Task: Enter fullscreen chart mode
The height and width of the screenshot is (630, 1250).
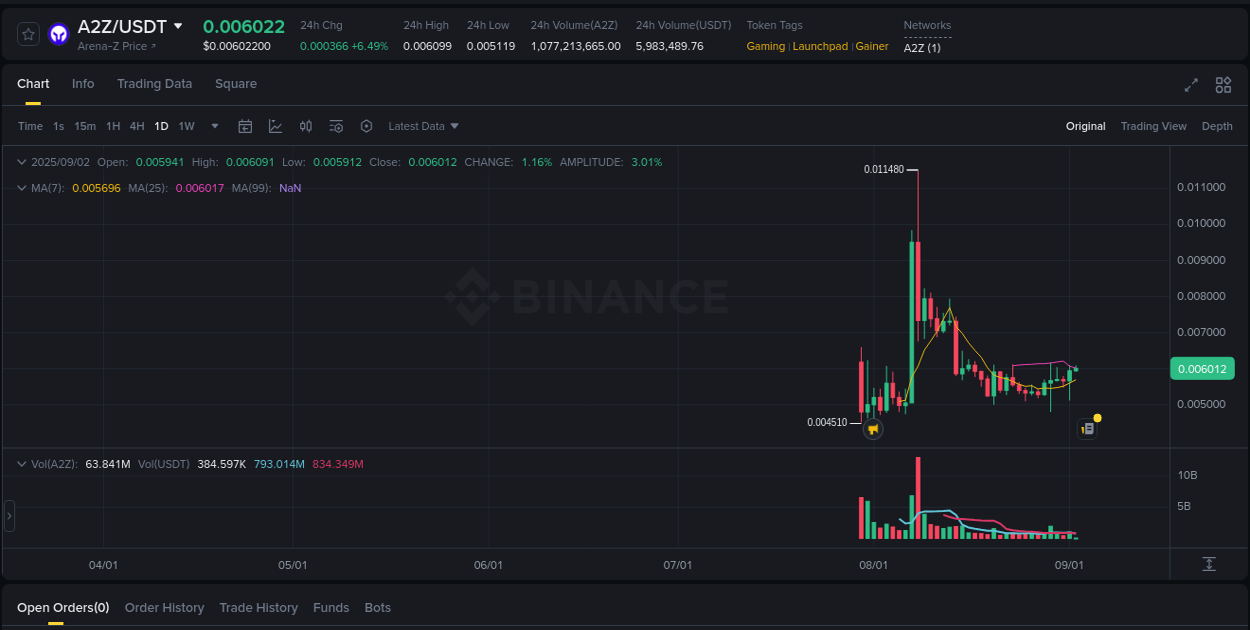Action: click(1191, 85)
